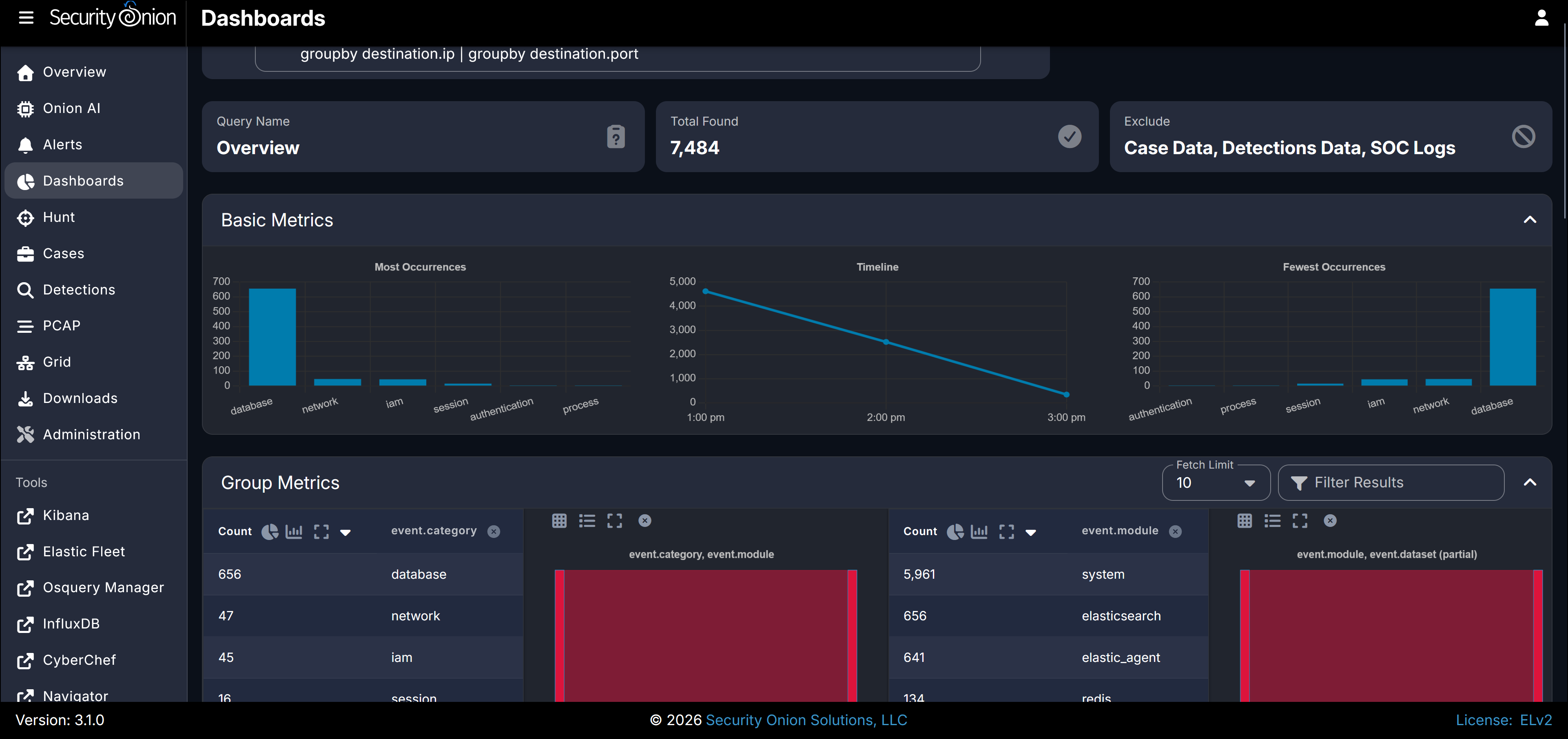The width and height of the screenshot is (1568, 739).
Task: Collapse the Basic Metrics section
Action: [1530, 220]
